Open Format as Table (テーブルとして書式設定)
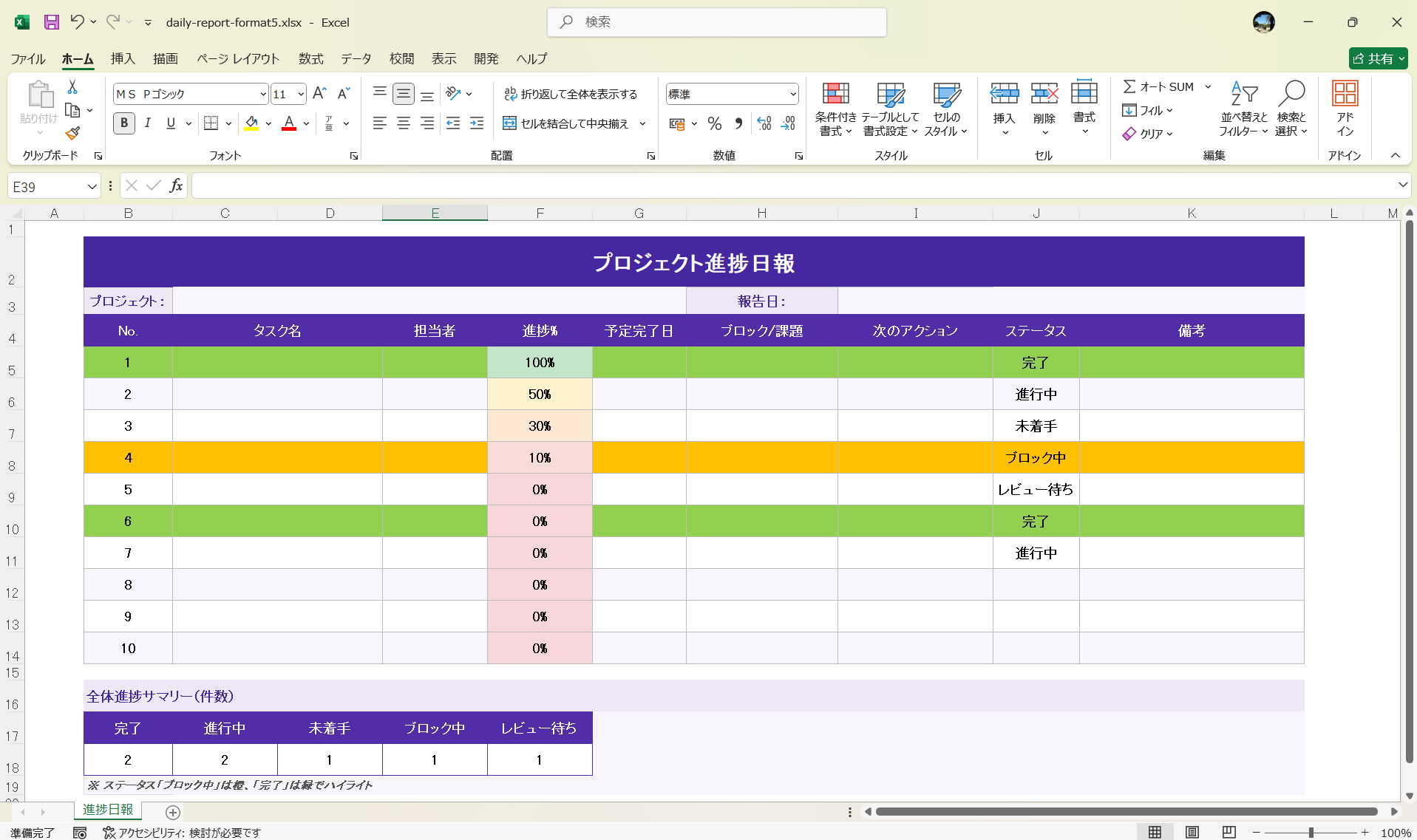This screenshot has height=840, width=1417. [x=890, y=109]
